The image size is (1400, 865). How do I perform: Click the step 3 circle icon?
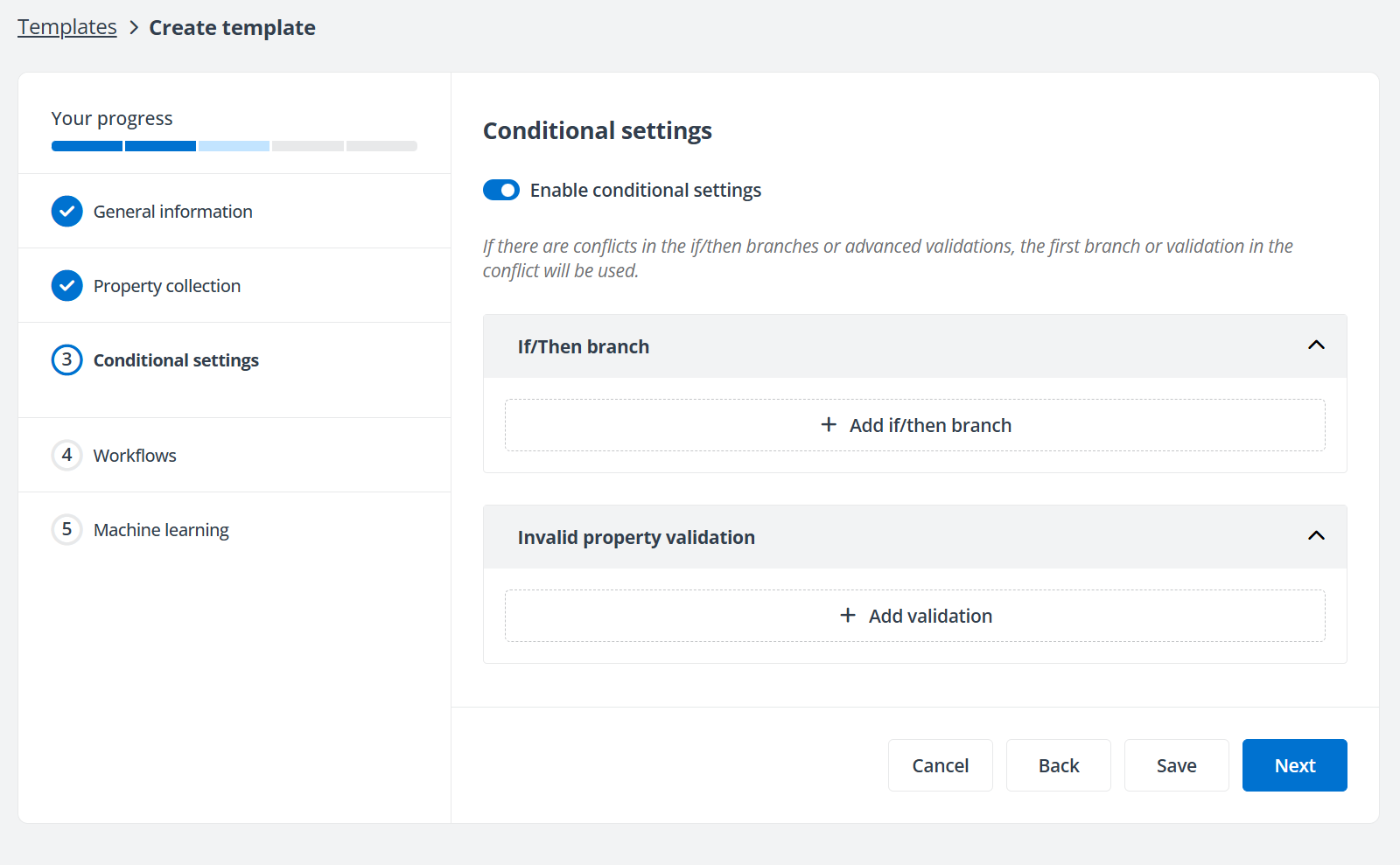tap(66, 360)
